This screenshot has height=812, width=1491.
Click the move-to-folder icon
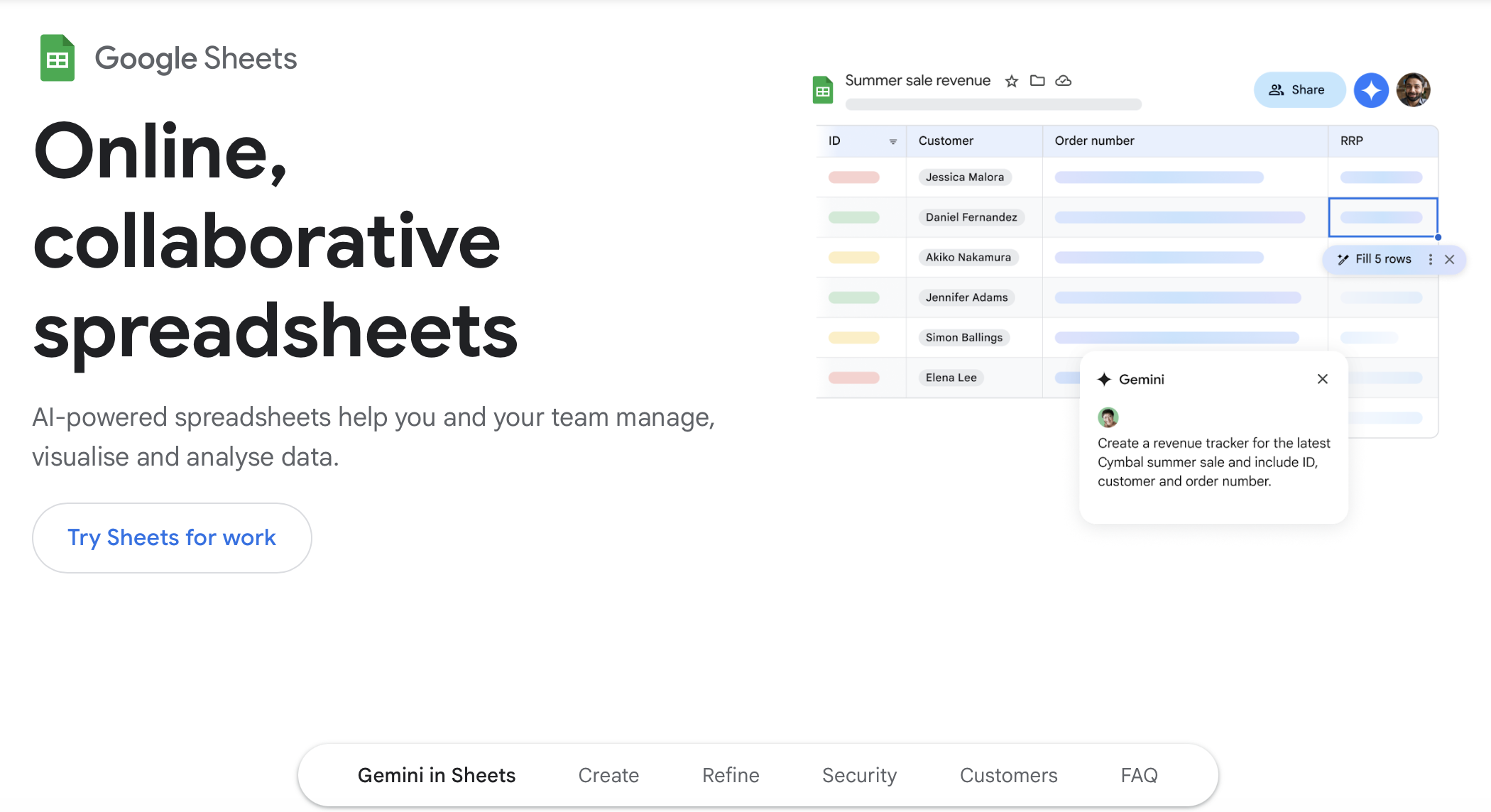pyautogui.click(x=1037, y=80)
